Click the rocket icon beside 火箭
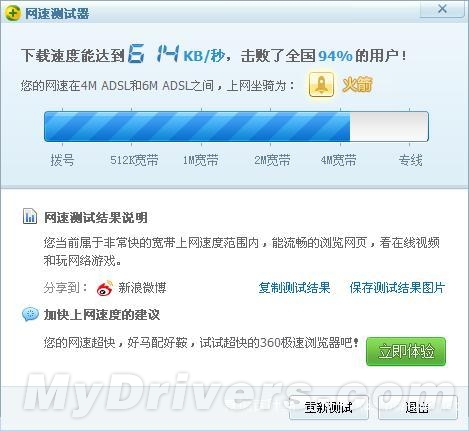The height and width of the screenshot is (431, 469). [x=321, y=85]
